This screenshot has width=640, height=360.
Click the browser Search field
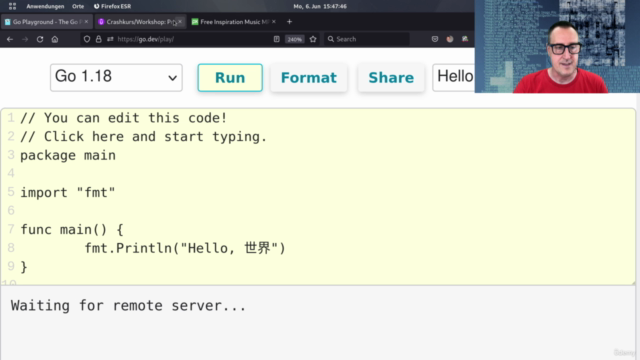pos(367,39)
